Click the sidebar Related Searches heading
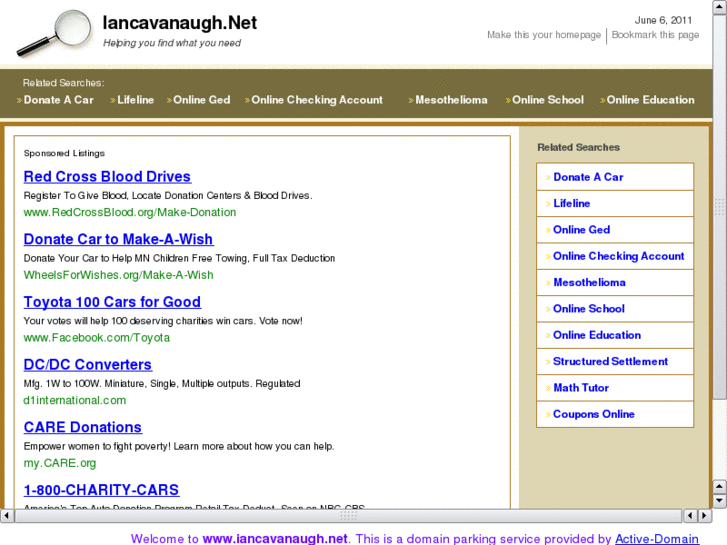 tap(578, 147)
